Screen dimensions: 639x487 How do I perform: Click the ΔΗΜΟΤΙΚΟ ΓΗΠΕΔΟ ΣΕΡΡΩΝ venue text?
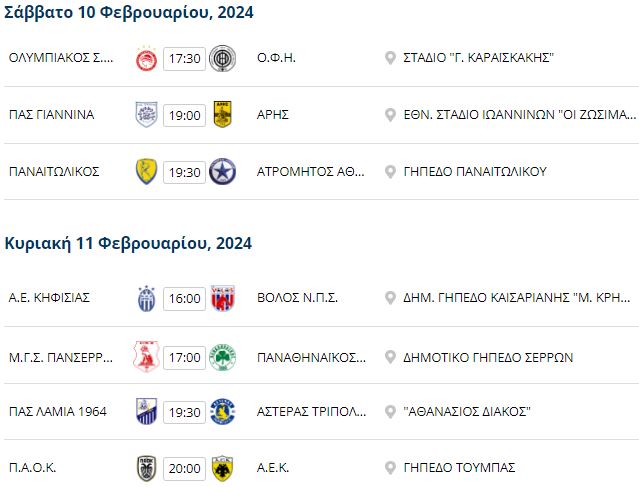point(488,358)
